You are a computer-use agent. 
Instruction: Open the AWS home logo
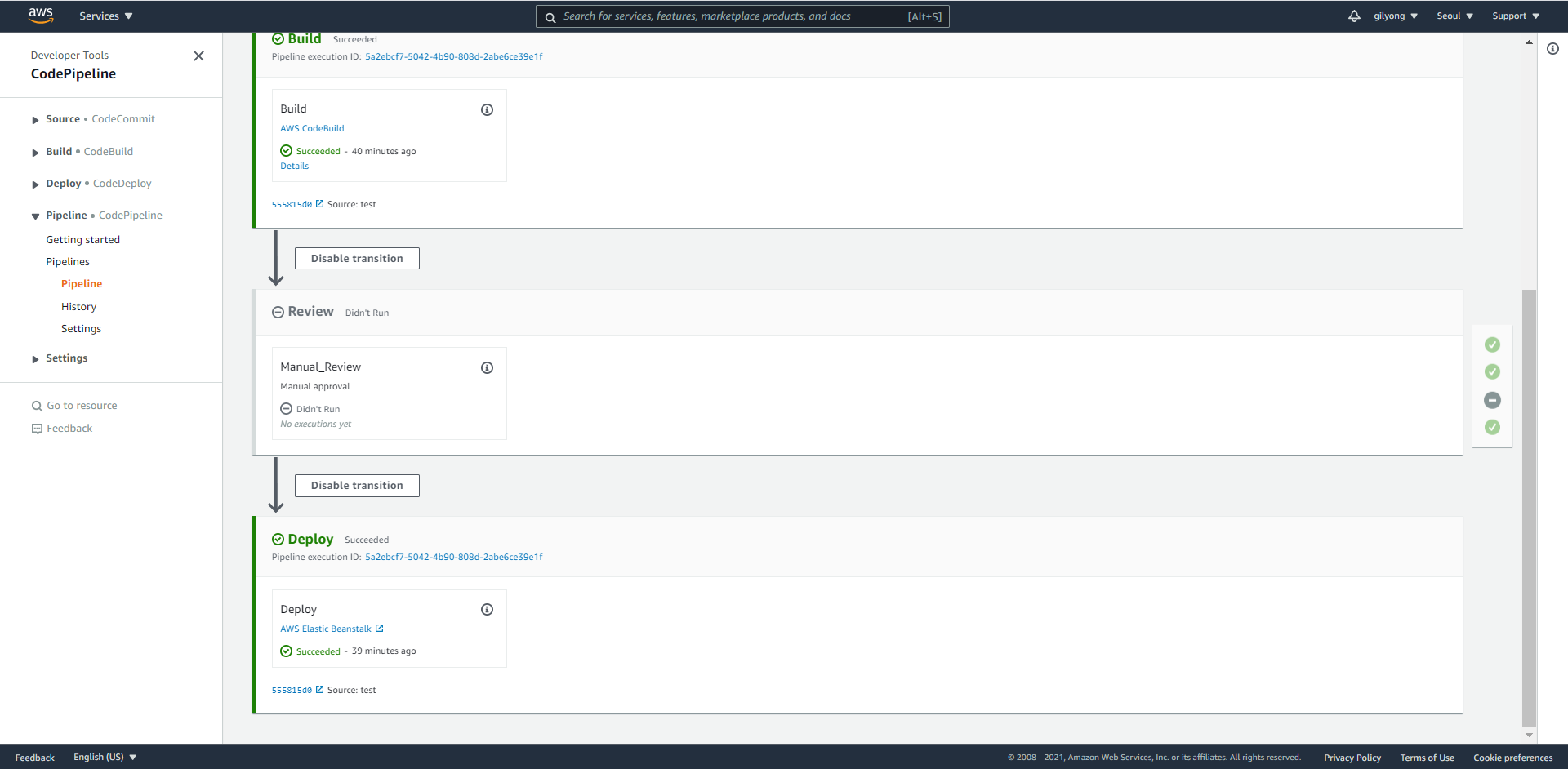(x=41, y=16)
